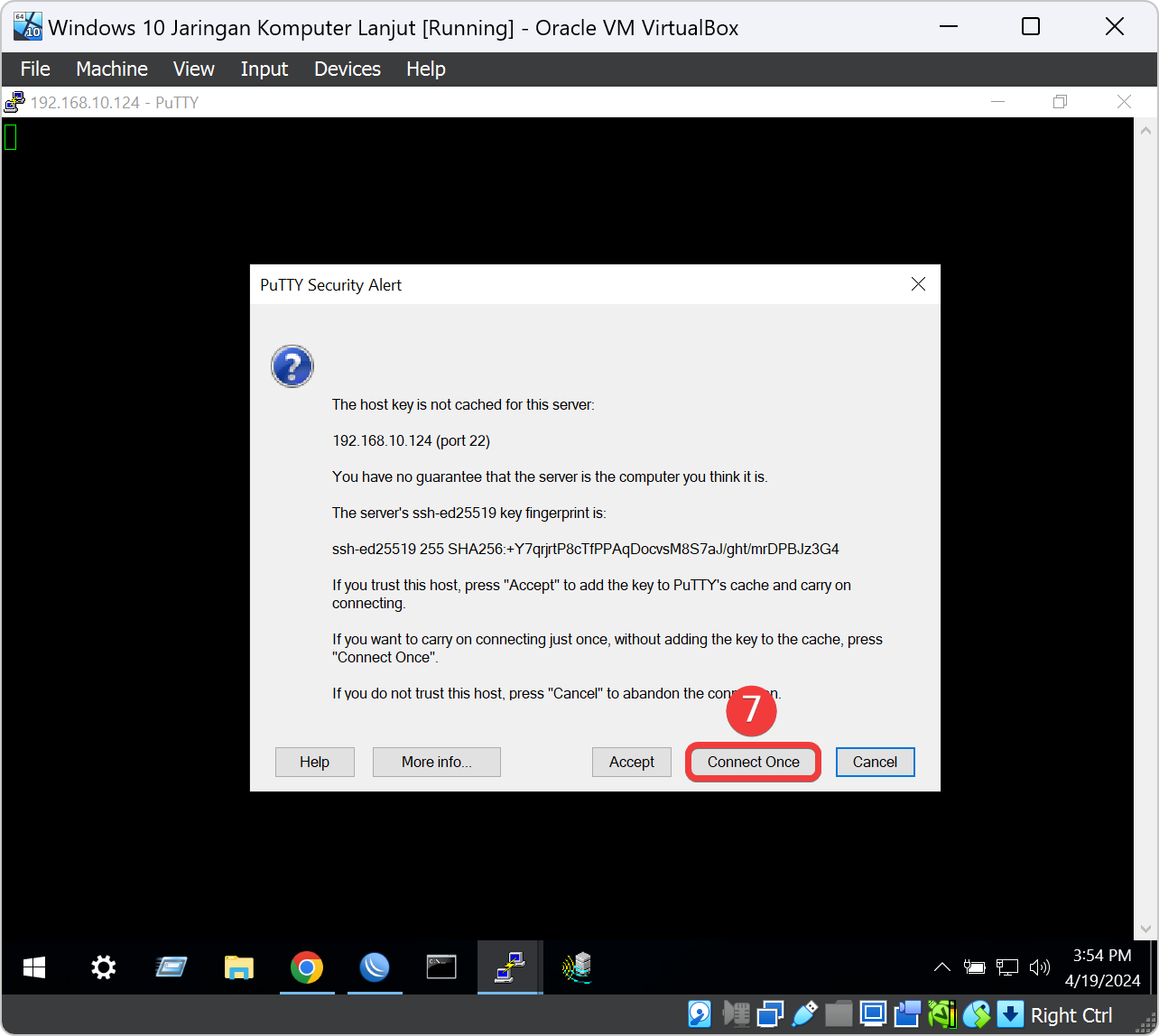Click the Accept button
The image size is (1159, 1036).
click(x=631, y=762)
